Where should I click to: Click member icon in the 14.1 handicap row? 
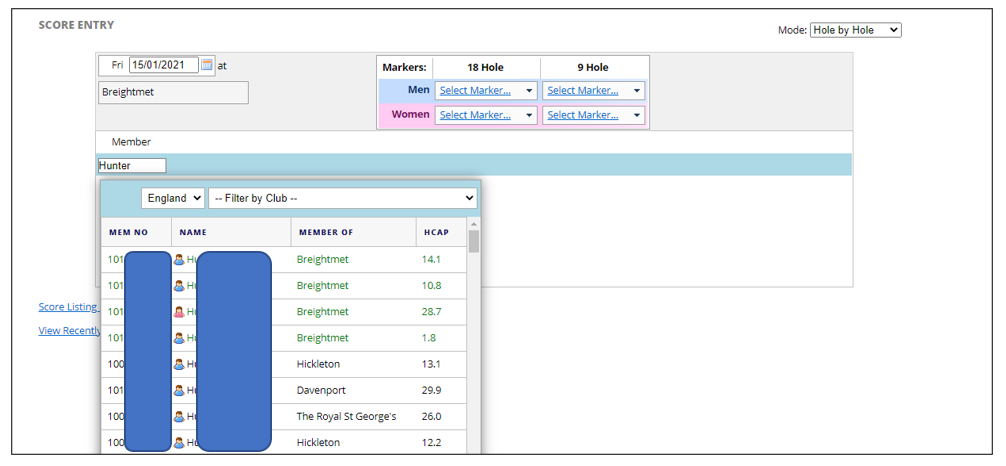pyautogui.click(x=179, y=260)
